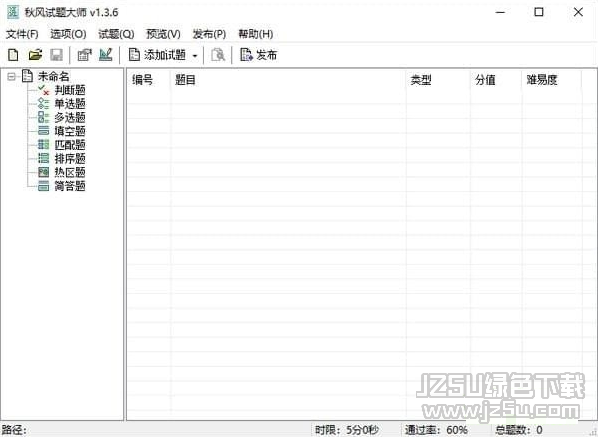598x437 pixels.
Task: Select 填空题 in the tree
Action: pyautogui.click(x=70, y=131)
